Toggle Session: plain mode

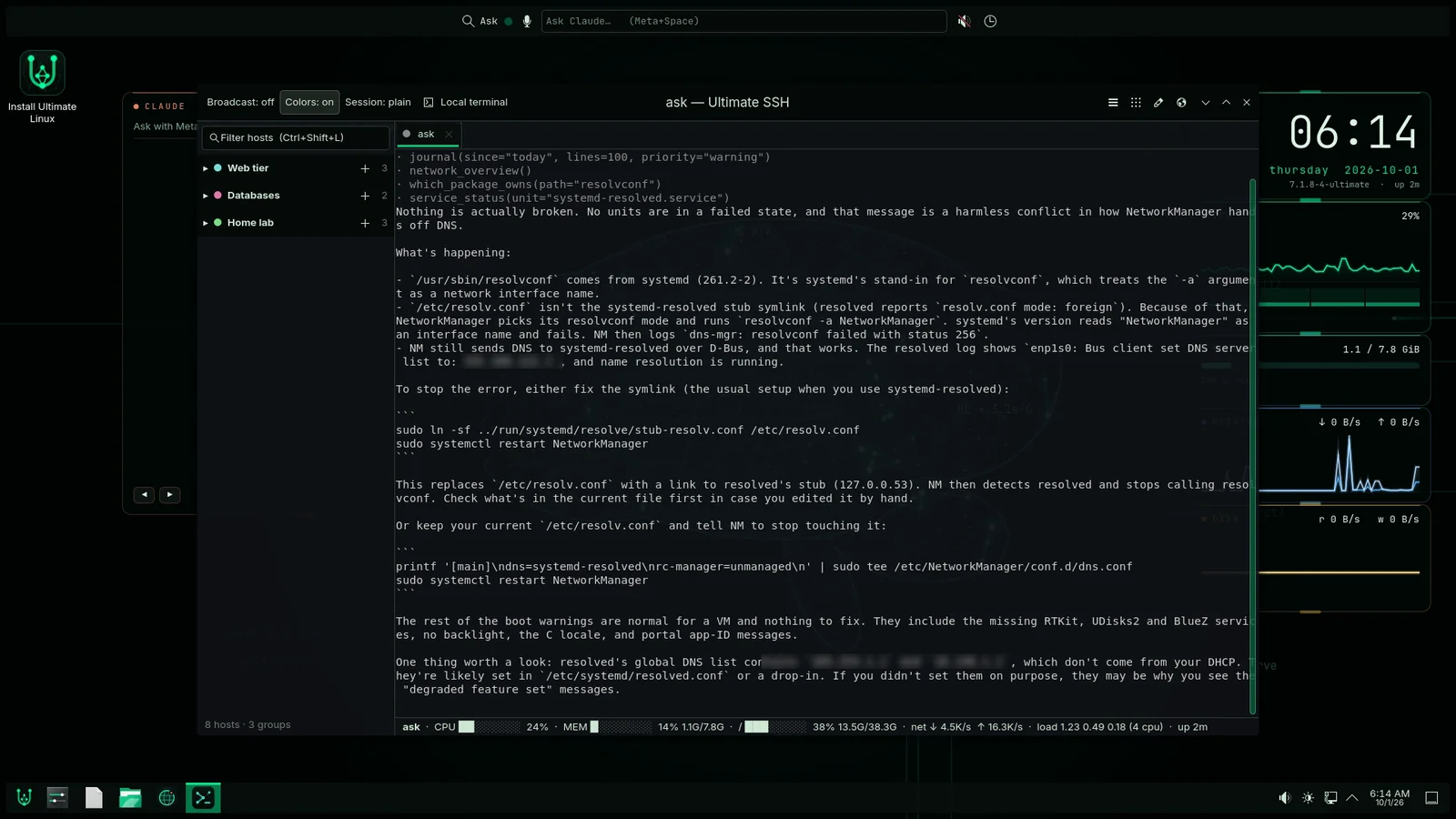click(378, 103)
